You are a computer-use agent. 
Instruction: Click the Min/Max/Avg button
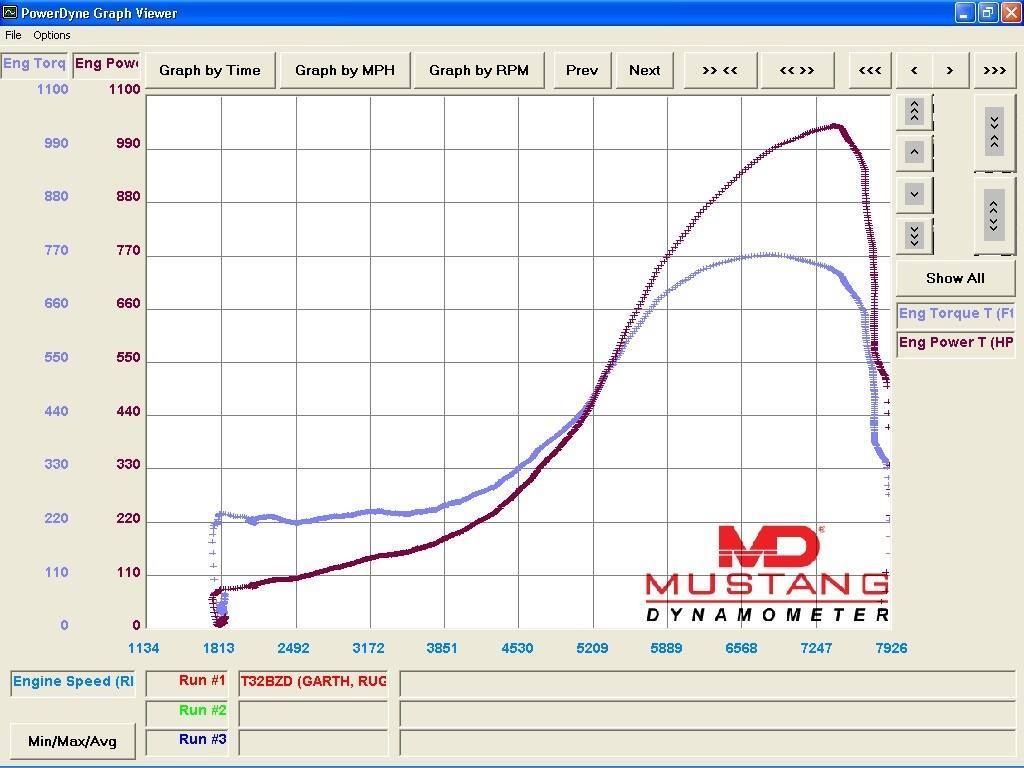coord(72,741)
